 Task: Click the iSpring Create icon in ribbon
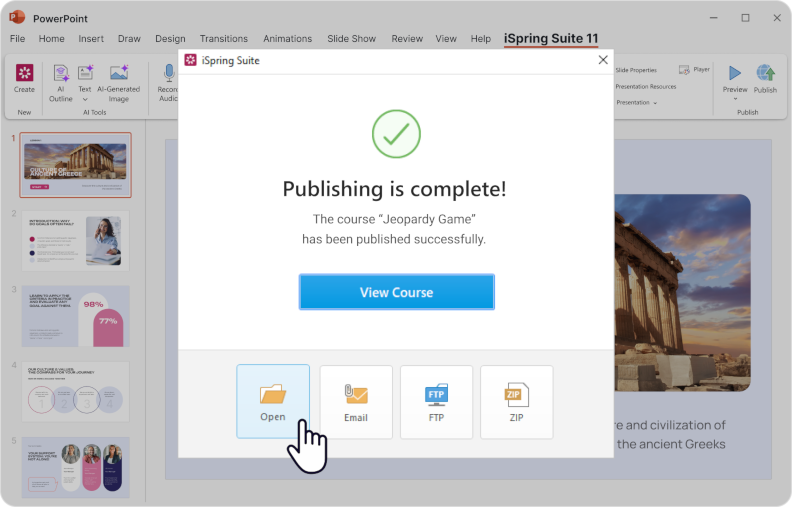(24, 73)
